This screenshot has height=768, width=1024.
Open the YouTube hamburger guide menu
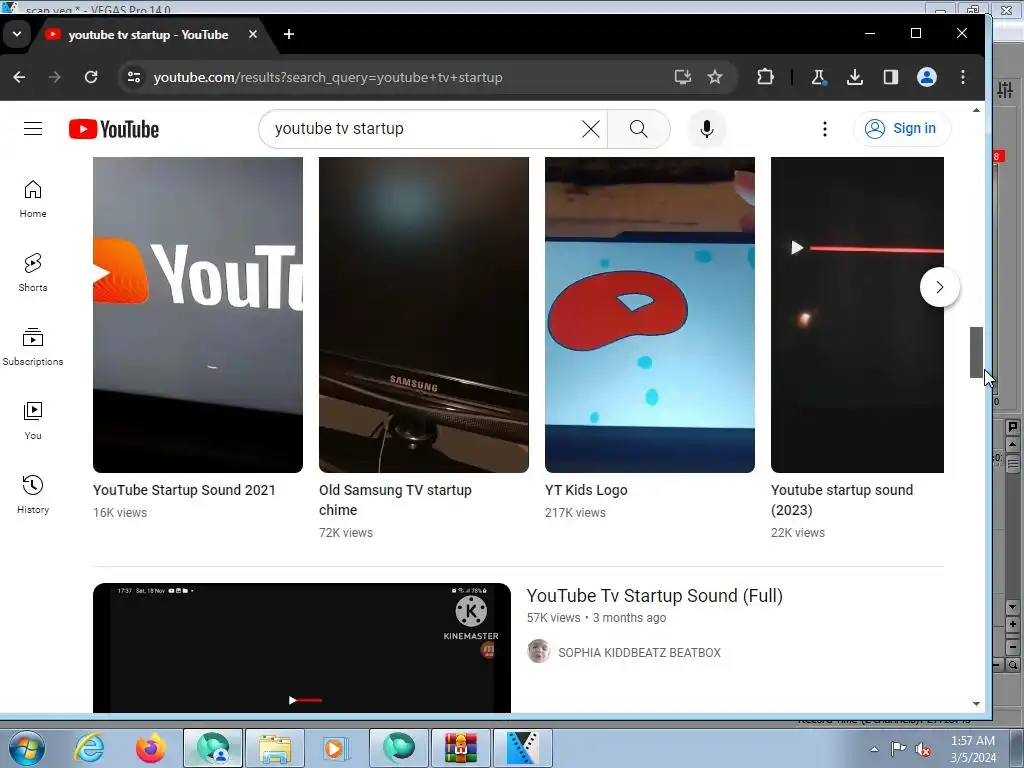point(33,129)
